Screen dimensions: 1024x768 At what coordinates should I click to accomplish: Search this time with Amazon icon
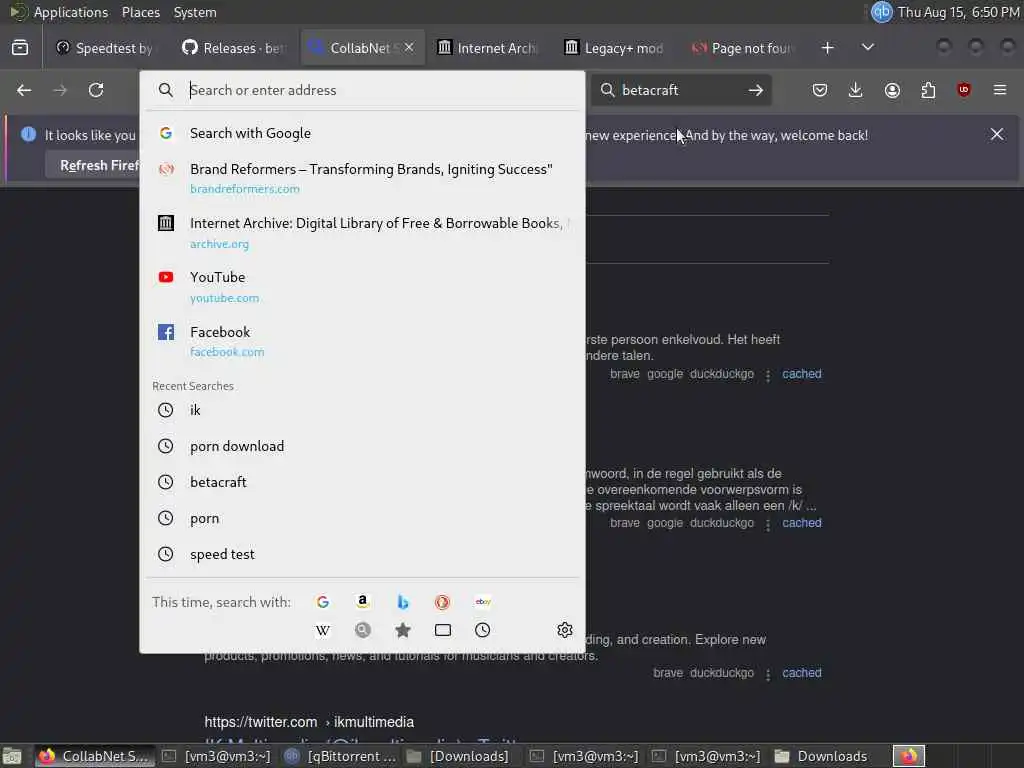point(363,602)
